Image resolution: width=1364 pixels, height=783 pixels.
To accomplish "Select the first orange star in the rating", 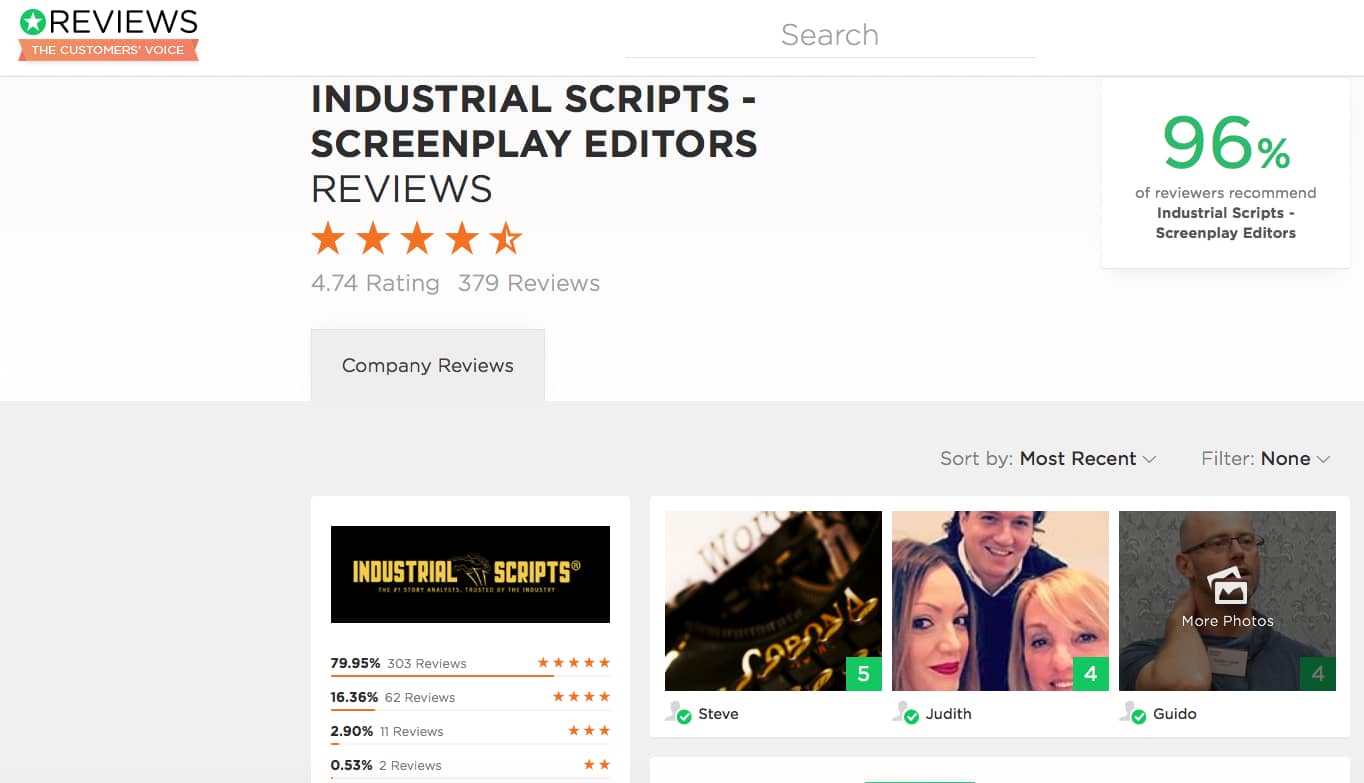I will pyautogui.click(x=327, y=238).
